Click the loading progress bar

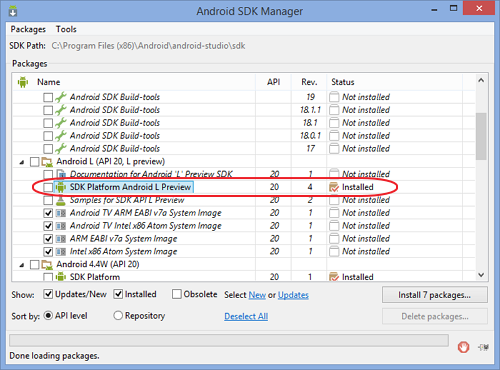(229, 340)
